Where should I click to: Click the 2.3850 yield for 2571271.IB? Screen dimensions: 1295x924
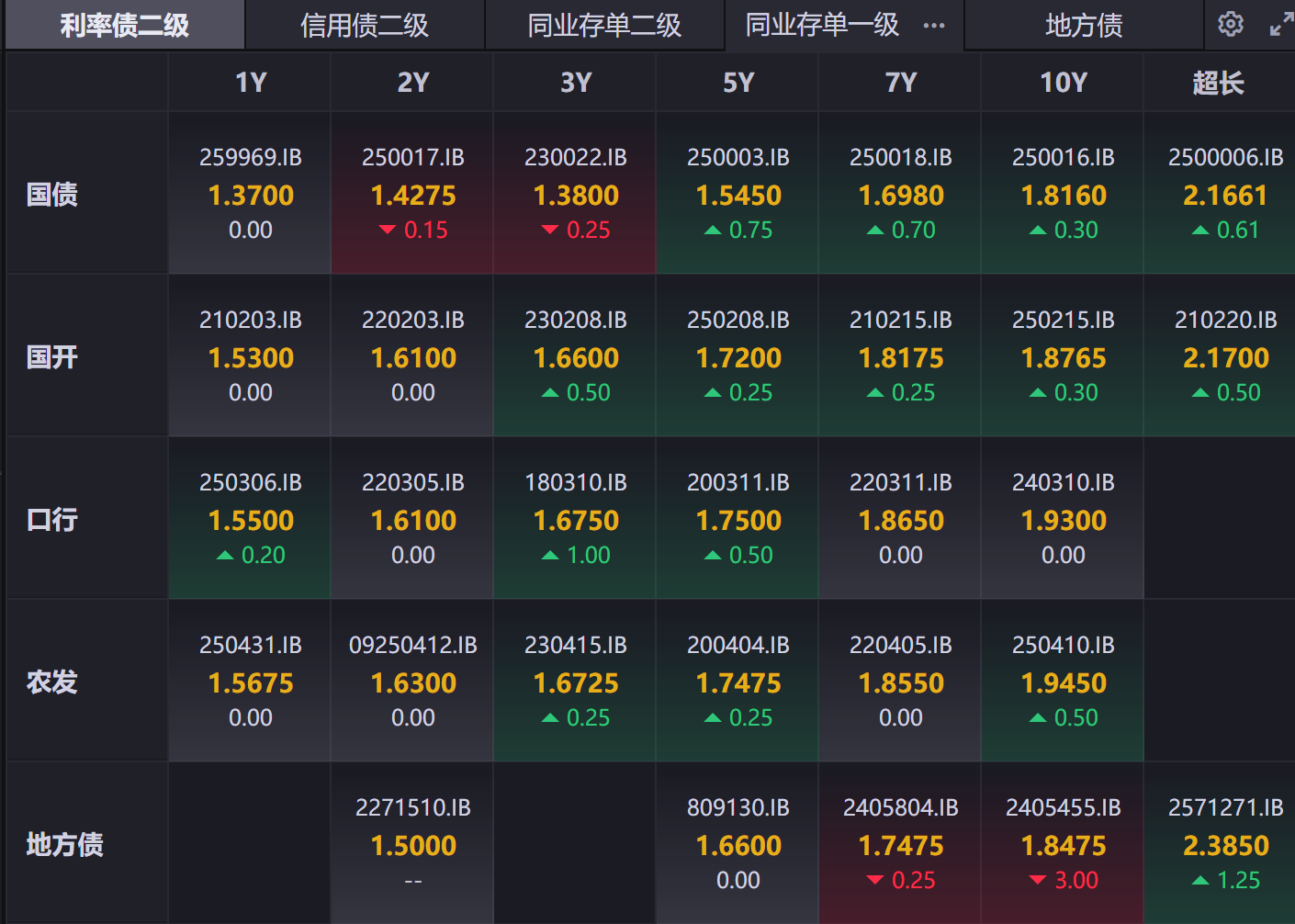[x=1225, y=846]
